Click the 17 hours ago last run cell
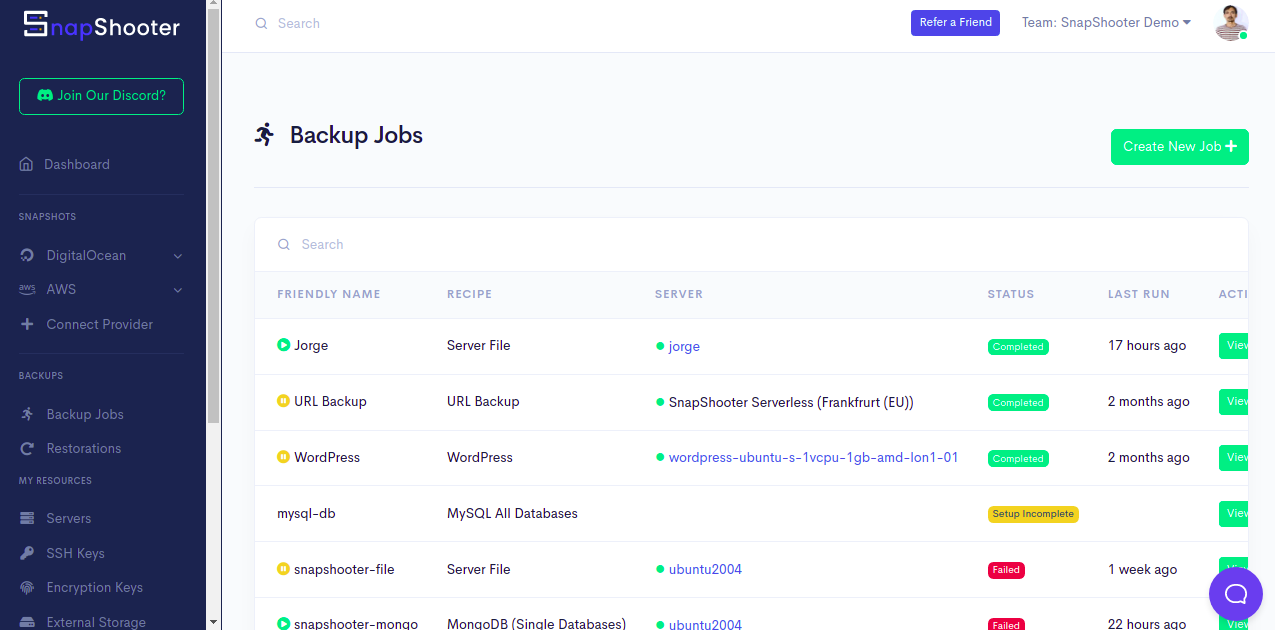Screen dimensions: 1275x630 1147,345
